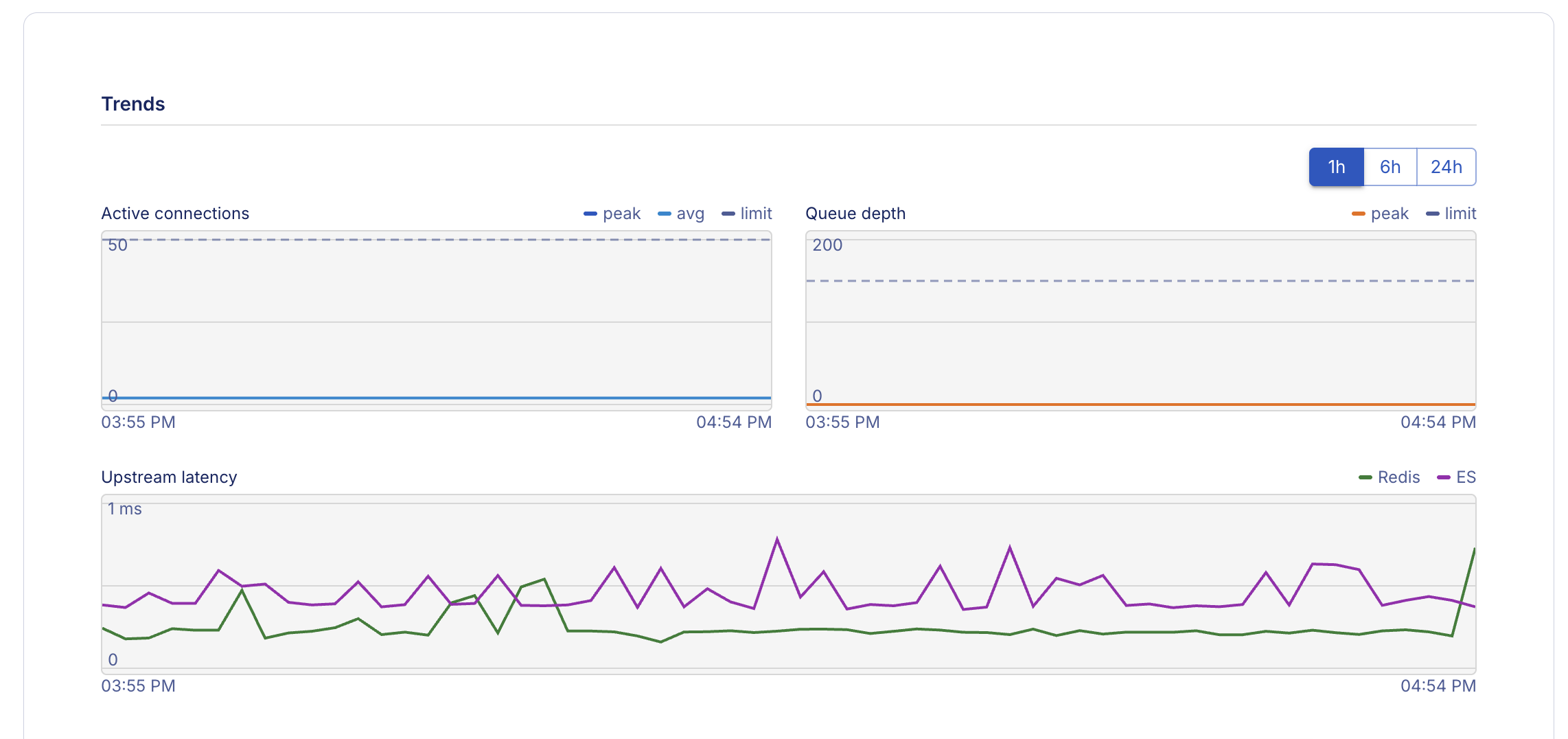Click the Trends heading

tap(133, 104)
